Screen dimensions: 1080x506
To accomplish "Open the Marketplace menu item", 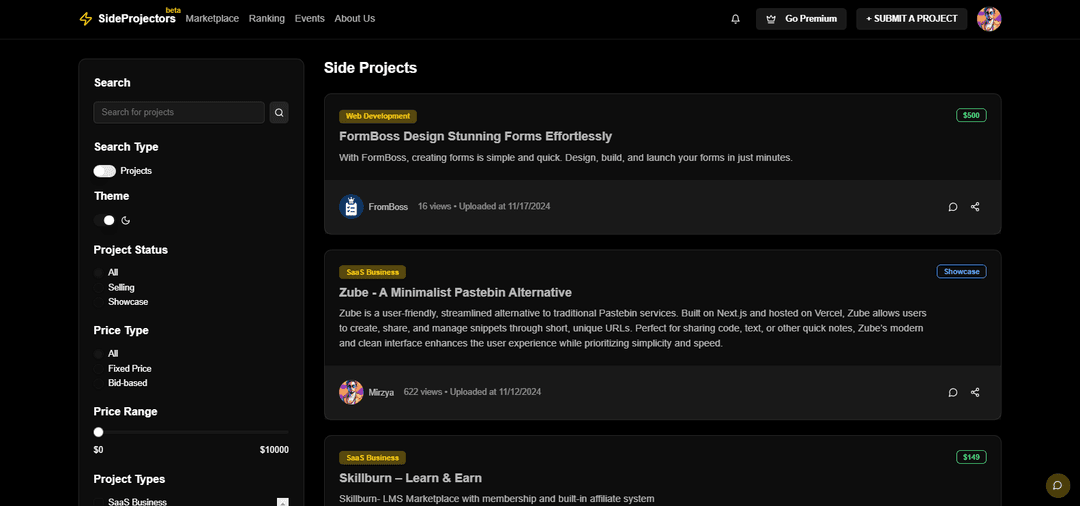I will [212, 19].
